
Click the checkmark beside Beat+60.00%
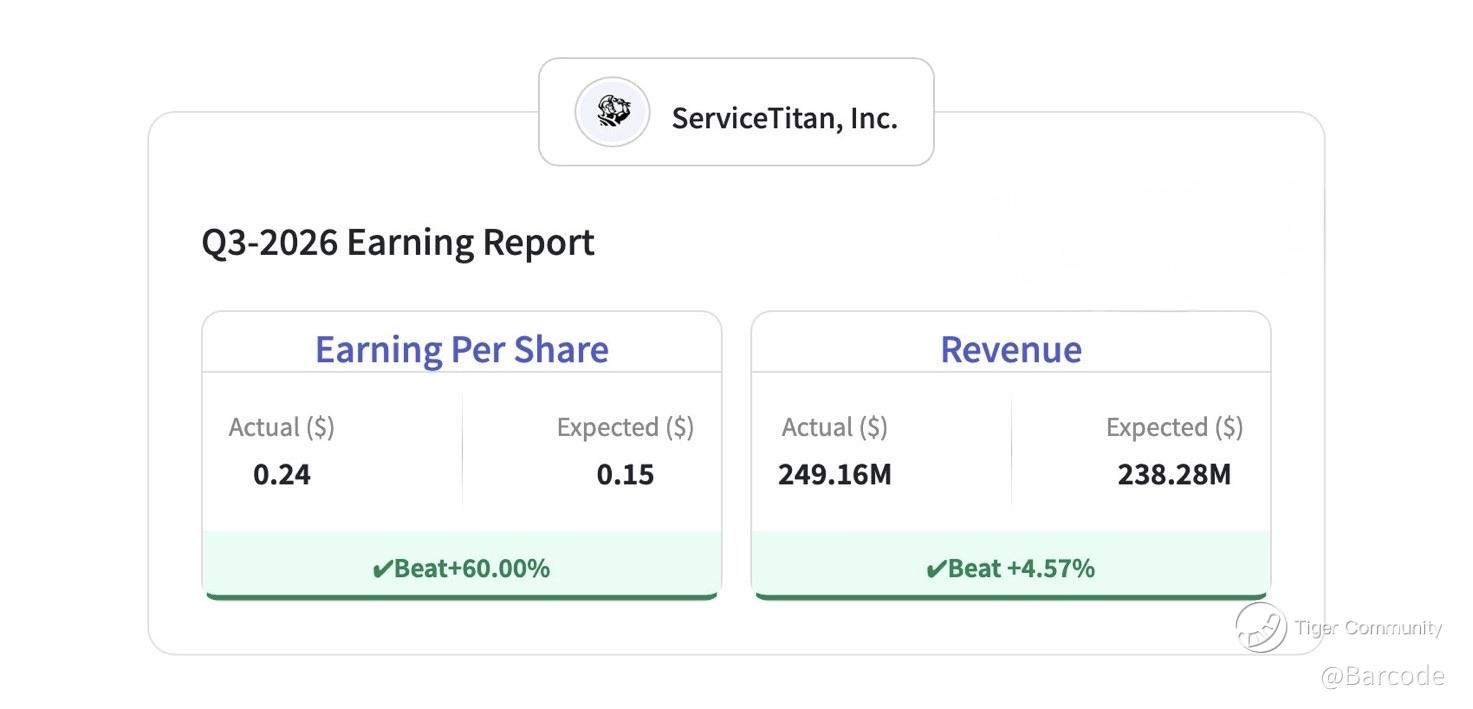pyautogui.click(x=381, y=570)
